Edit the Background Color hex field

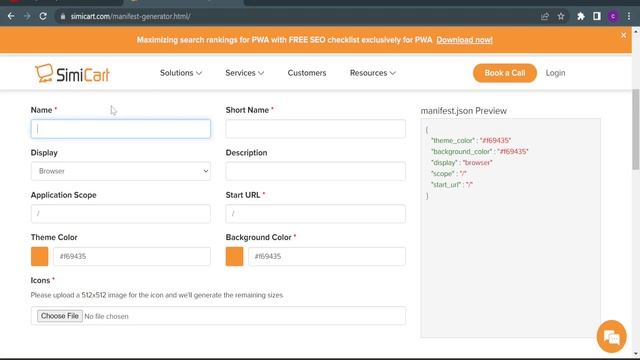click(x=327, y=256)
